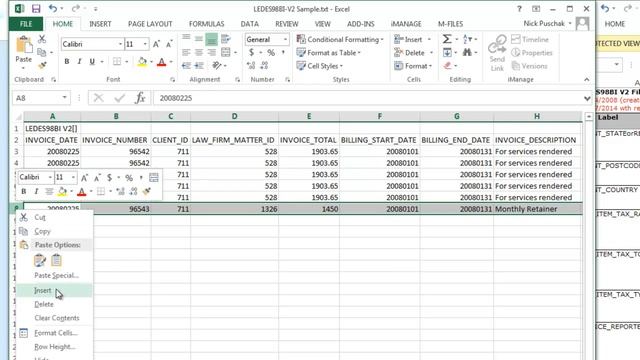Viewport: 640px width, 360px height.
Task: Select Paste Special in the context menu
Action: click(x=54, y=276)
